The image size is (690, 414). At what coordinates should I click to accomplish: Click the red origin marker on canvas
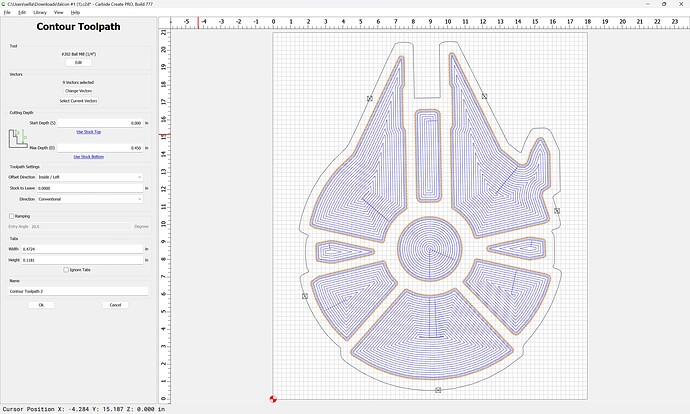pos(273,399)
